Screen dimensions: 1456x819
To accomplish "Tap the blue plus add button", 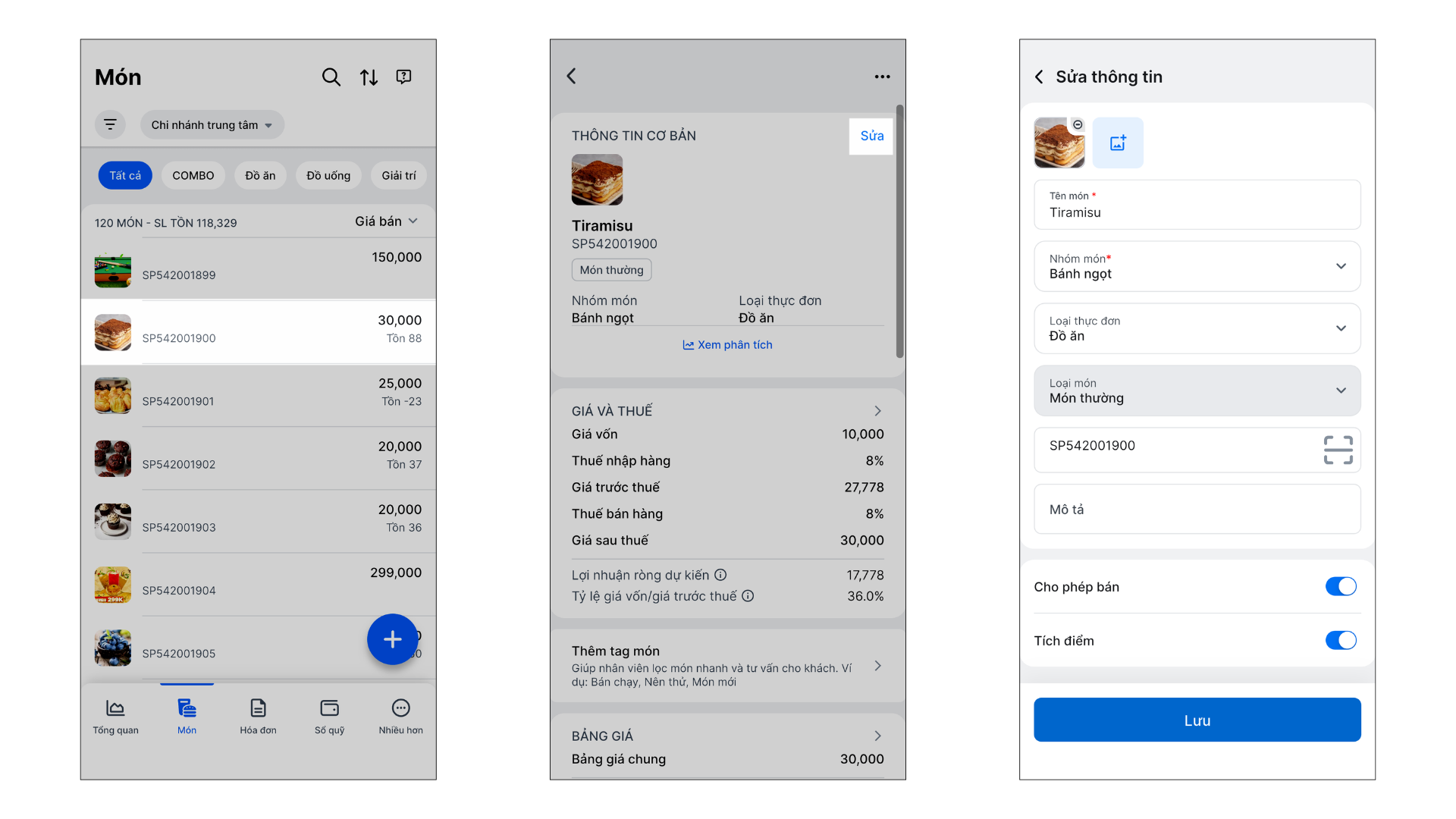I will pyautogui.click(x=392, y=639).
